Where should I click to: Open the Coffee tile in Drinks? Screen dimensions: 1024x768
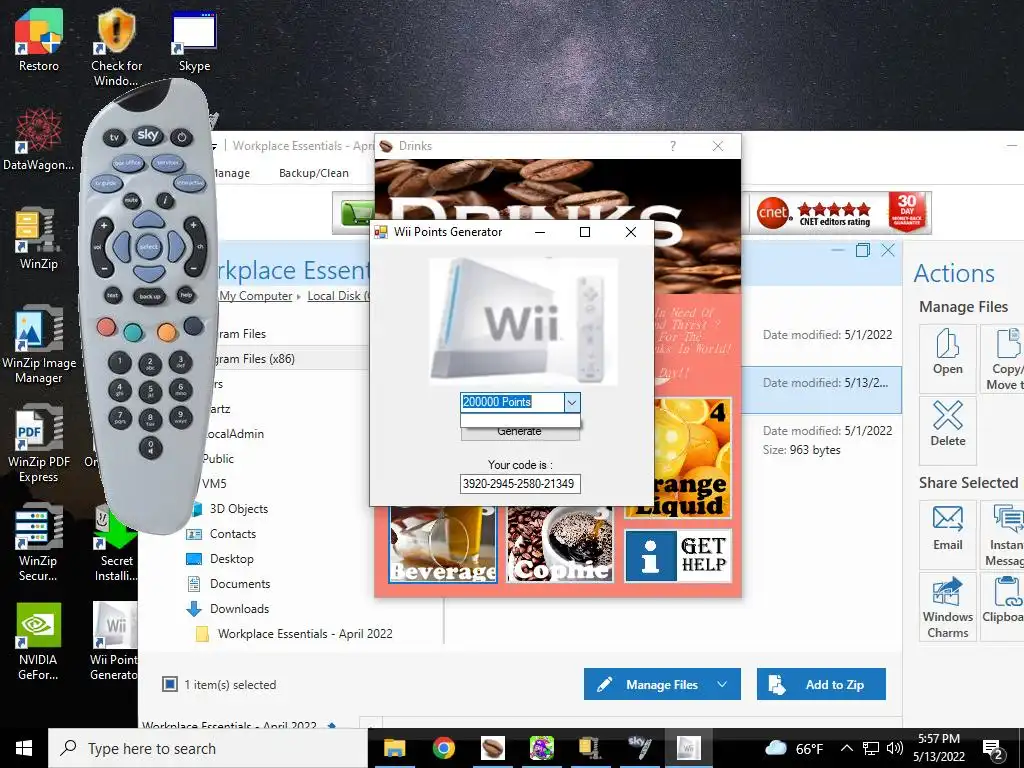click(x=560, y=544)
